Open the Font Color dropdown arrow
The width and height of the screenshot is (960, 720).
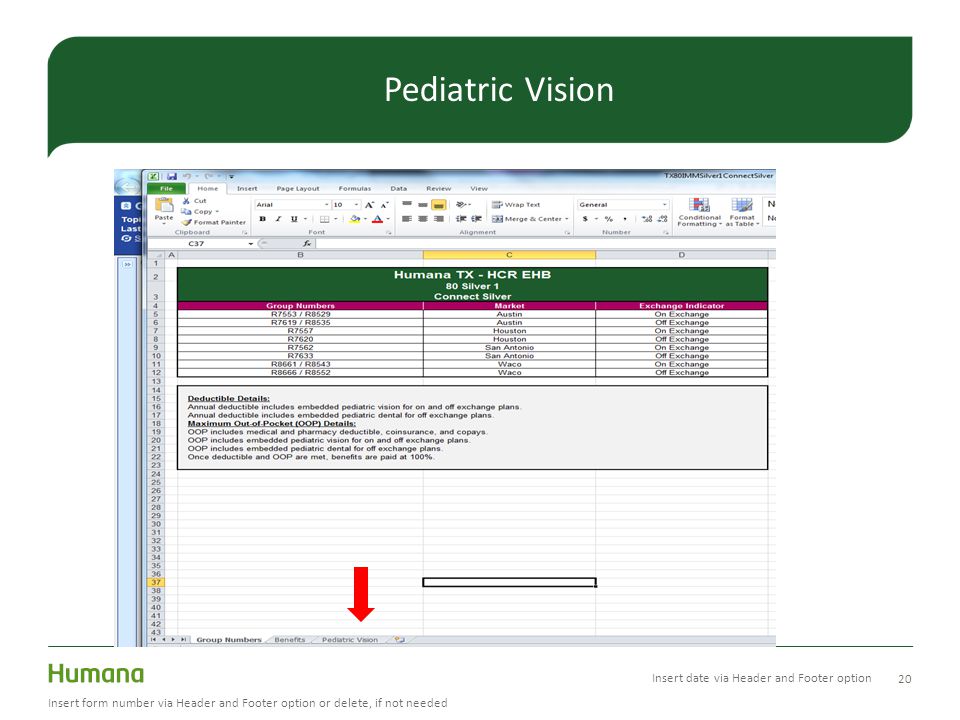coord(388,219)
